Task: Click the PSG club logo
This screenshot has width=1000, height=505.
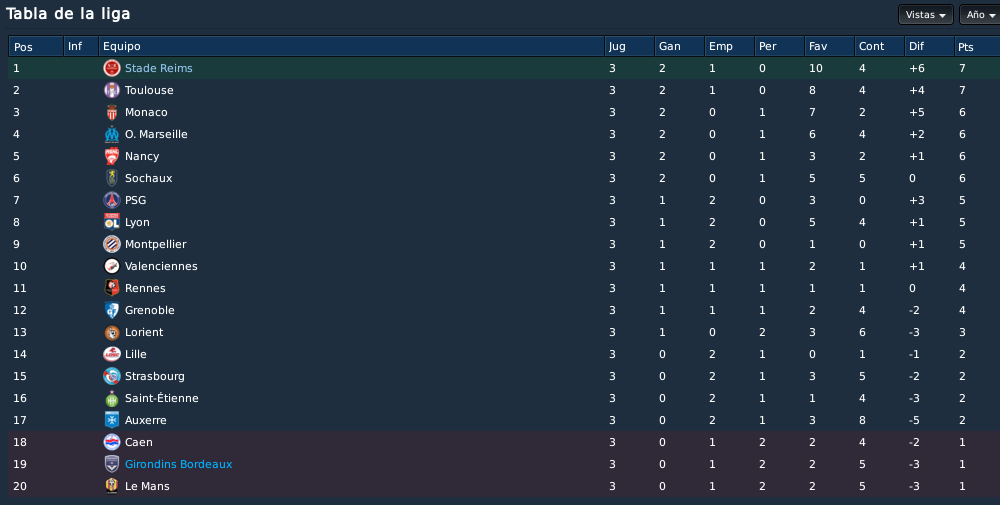Action: tap(112, 200)
